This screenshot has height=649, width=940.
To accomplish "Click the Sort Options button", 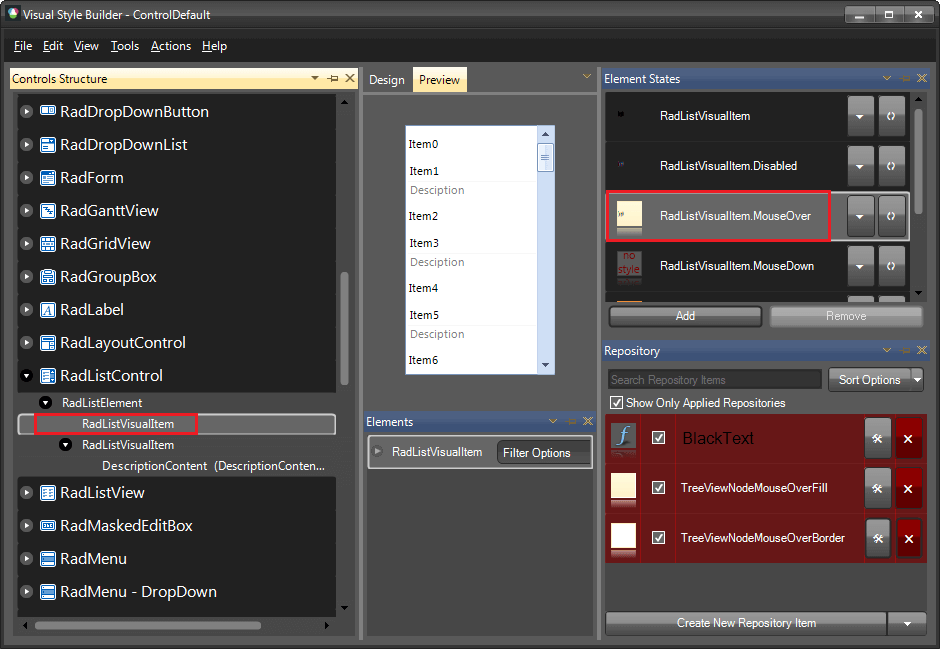I will [x=869, y=379].
